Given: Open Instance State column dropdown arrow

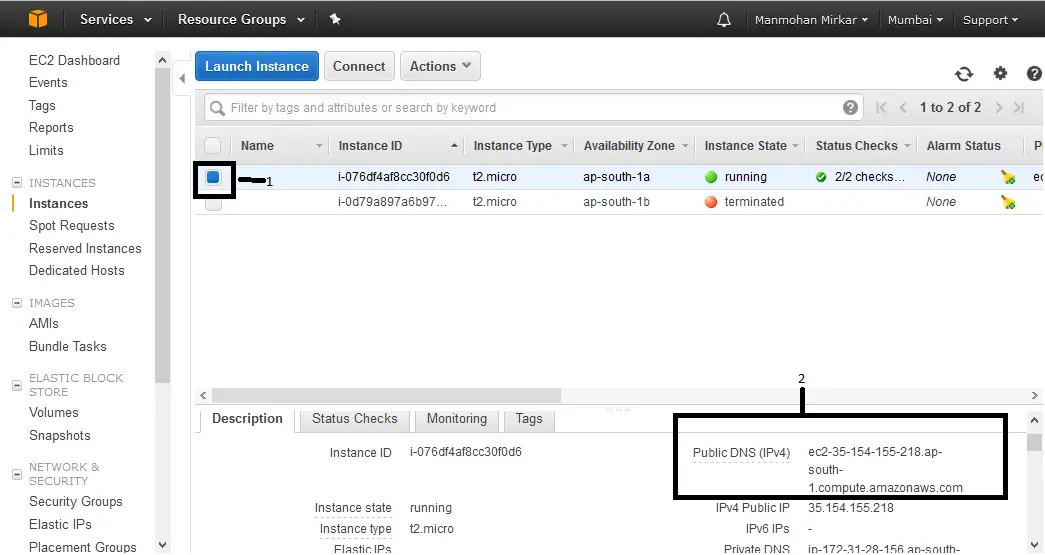Looking at the screenshot, I should [x=796, y=146].
